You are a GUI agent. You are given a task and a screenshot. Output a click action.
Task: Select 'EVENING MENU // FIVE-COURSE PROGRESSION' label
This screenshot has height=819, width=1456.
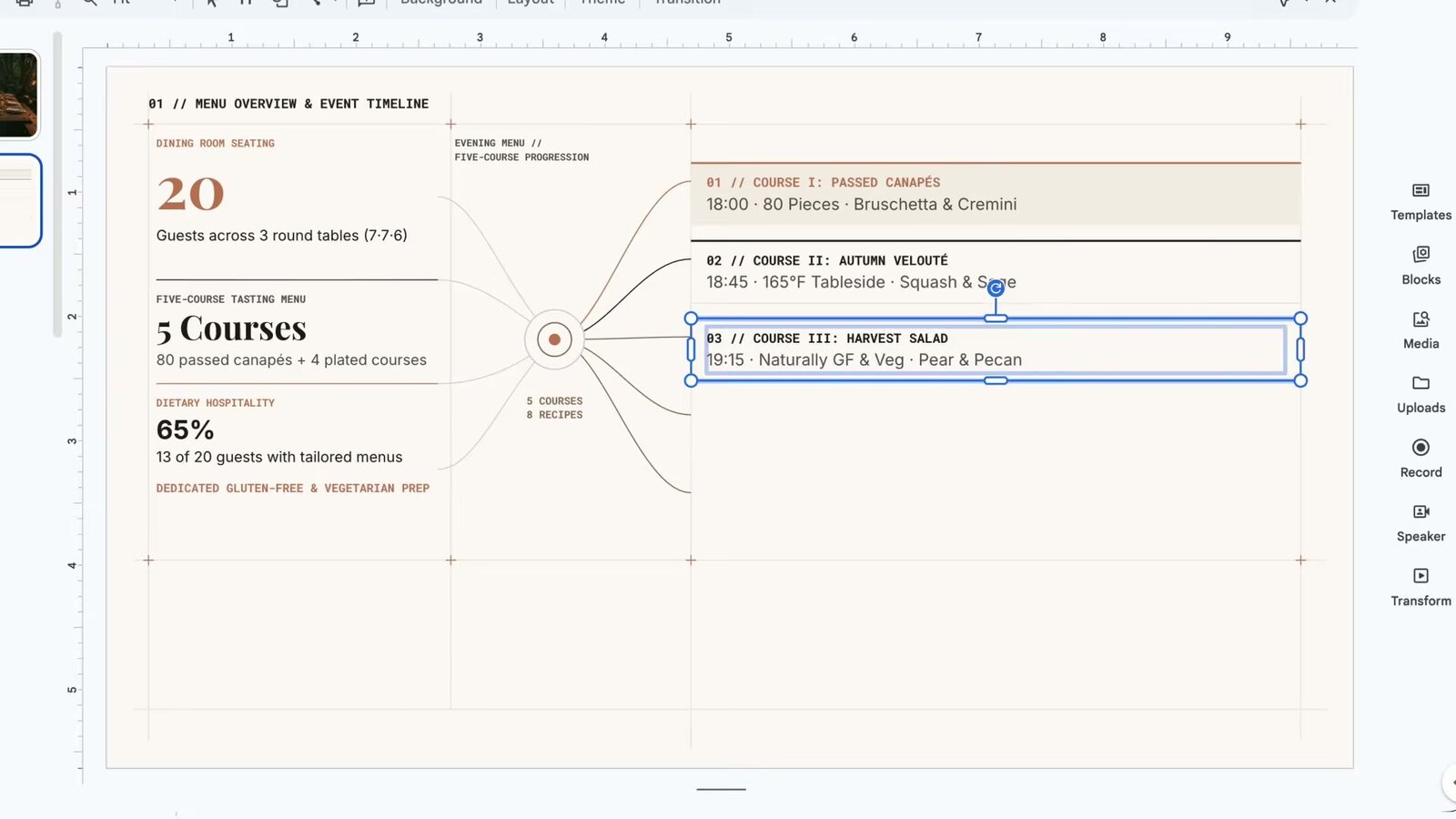pos(521,150)
